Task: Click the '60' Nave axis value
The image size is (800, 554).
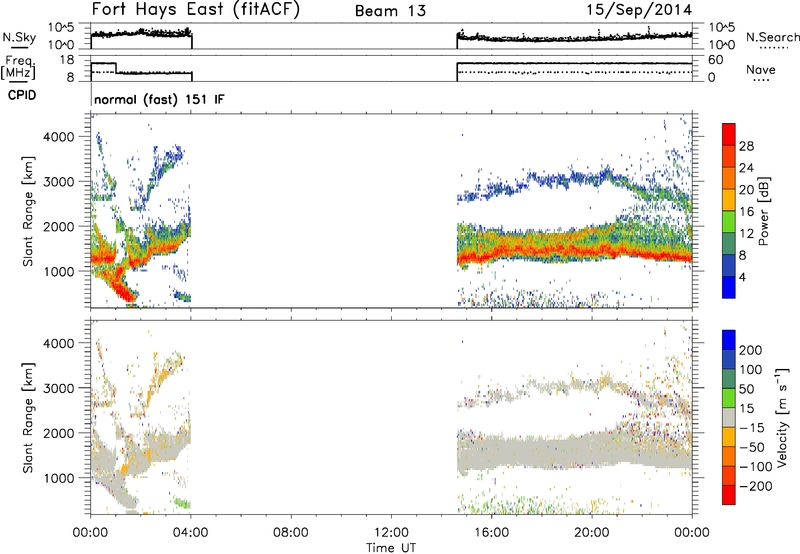Action: pos(716,60)
